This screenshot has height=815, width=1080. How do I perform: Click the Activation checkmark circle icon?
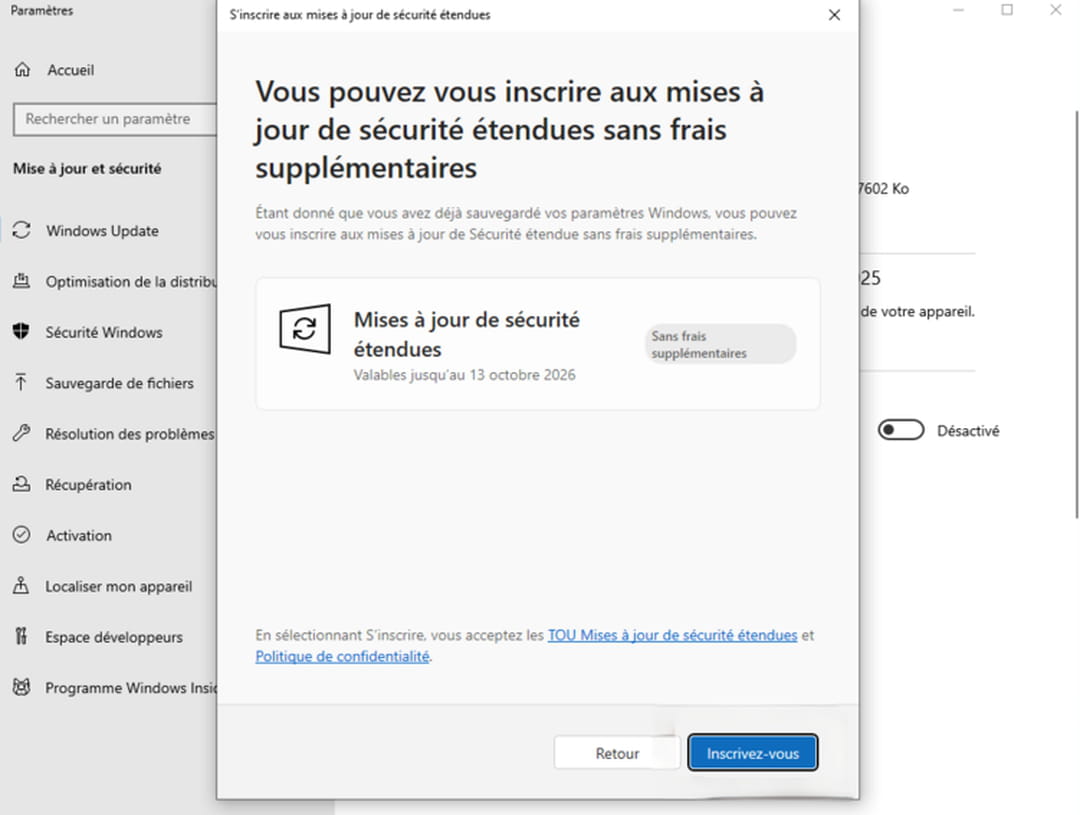tap(21, 536)
